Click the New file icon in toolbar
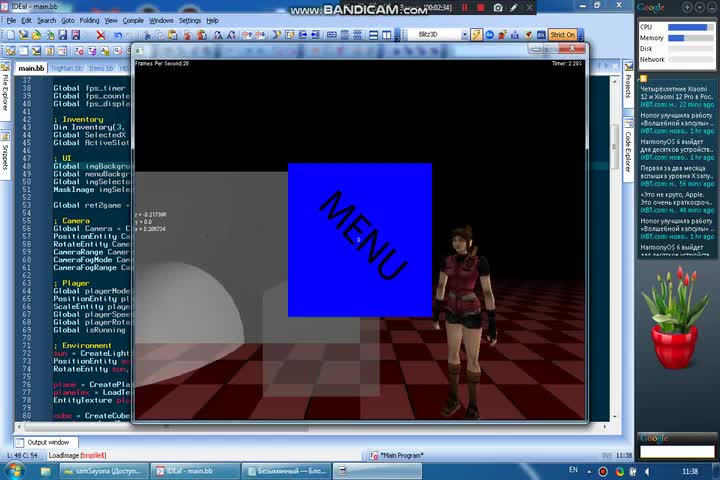 tap(11, 35)
